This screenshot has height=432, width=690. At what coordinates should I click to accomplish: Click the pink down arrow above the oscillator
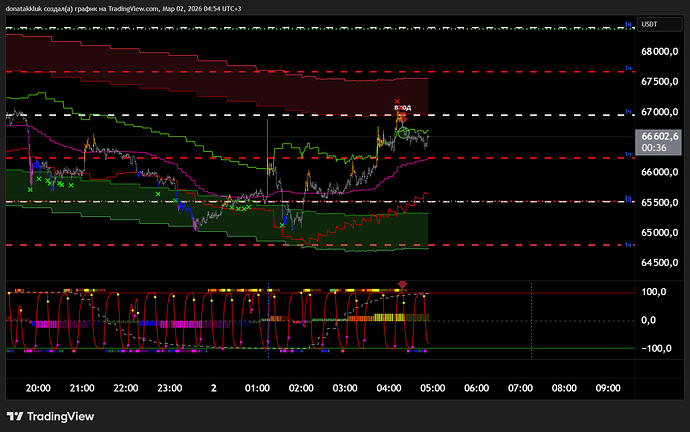(x=402, y=285)
